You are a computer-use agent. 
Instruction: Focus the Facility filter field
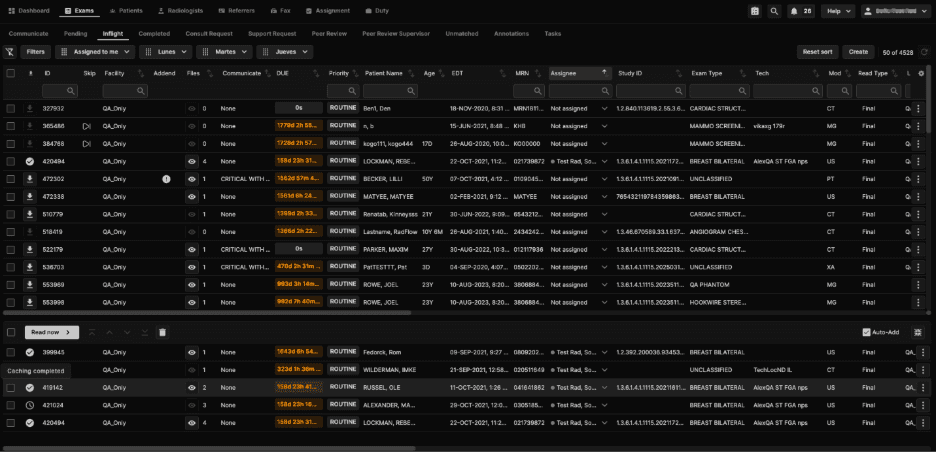point(125,91)
